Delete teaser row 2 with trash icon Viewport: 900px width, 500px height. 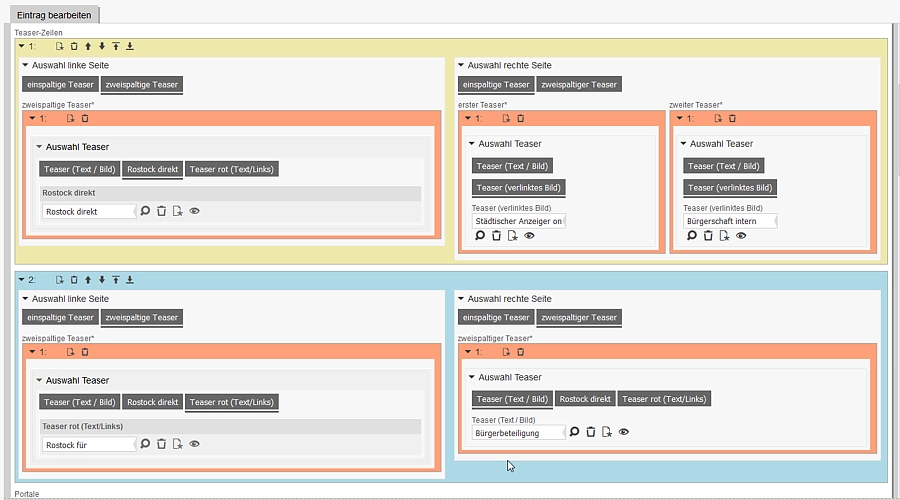[x=74, y=280]
